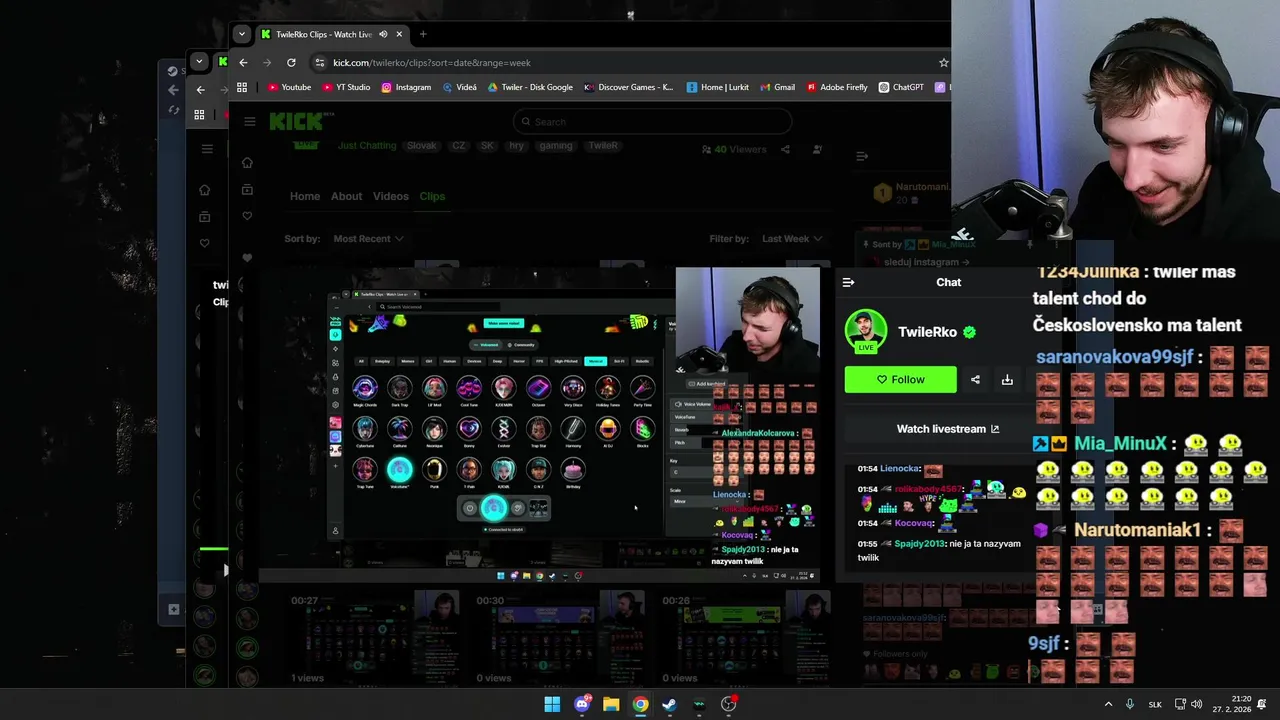Open OBS Studio from the taskbar

(x=728, y=704)
